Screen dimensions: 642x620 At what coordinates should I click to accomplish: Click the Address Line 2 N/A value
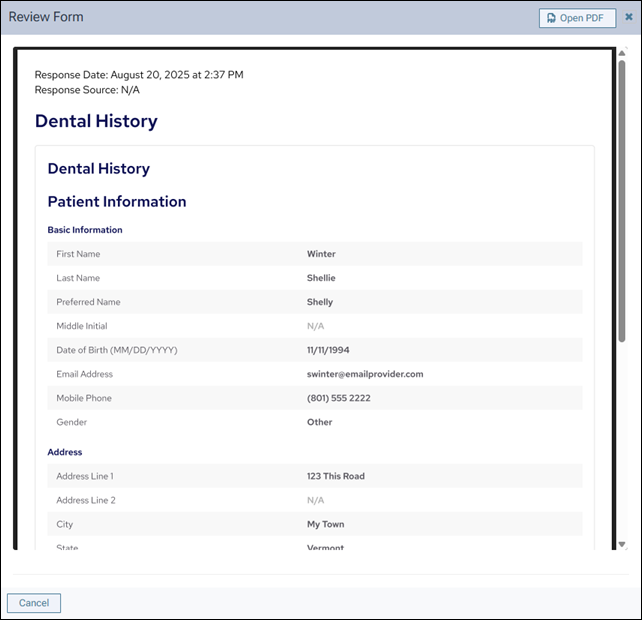tap(315, 500)
